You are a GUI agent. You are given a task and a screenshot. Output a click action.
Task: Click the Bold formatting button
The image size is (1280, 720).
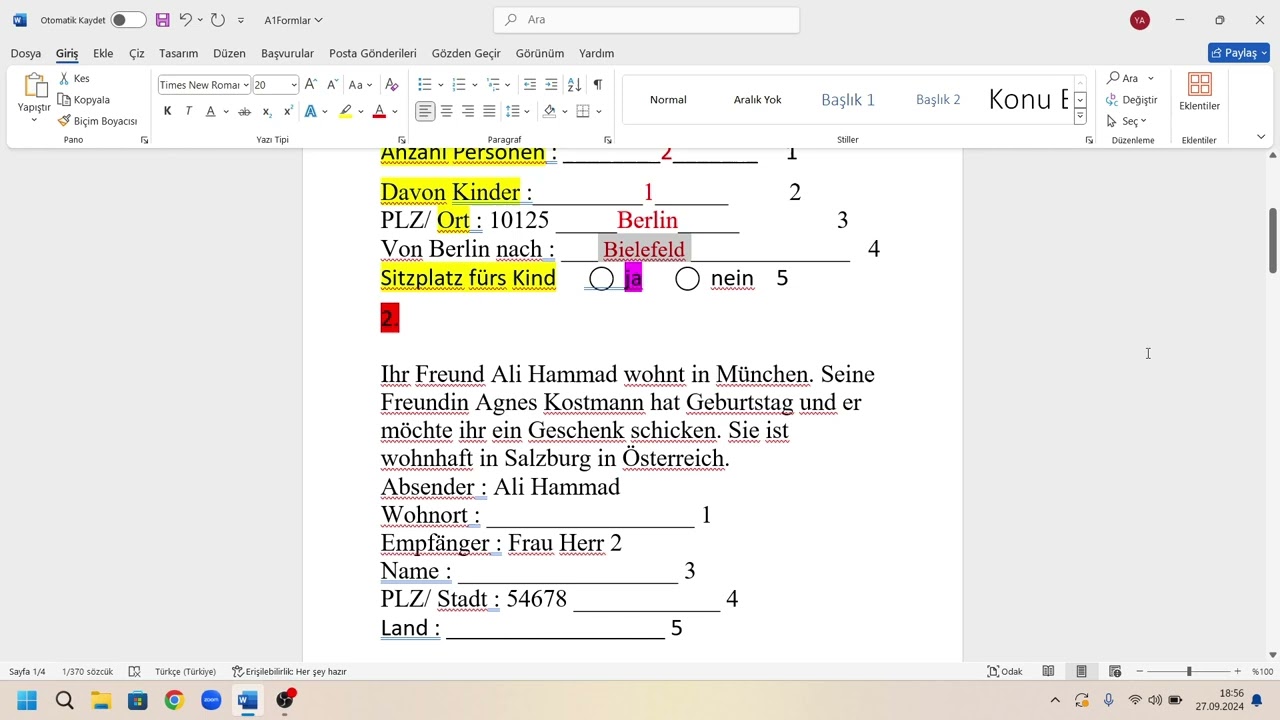pos(167,112)
